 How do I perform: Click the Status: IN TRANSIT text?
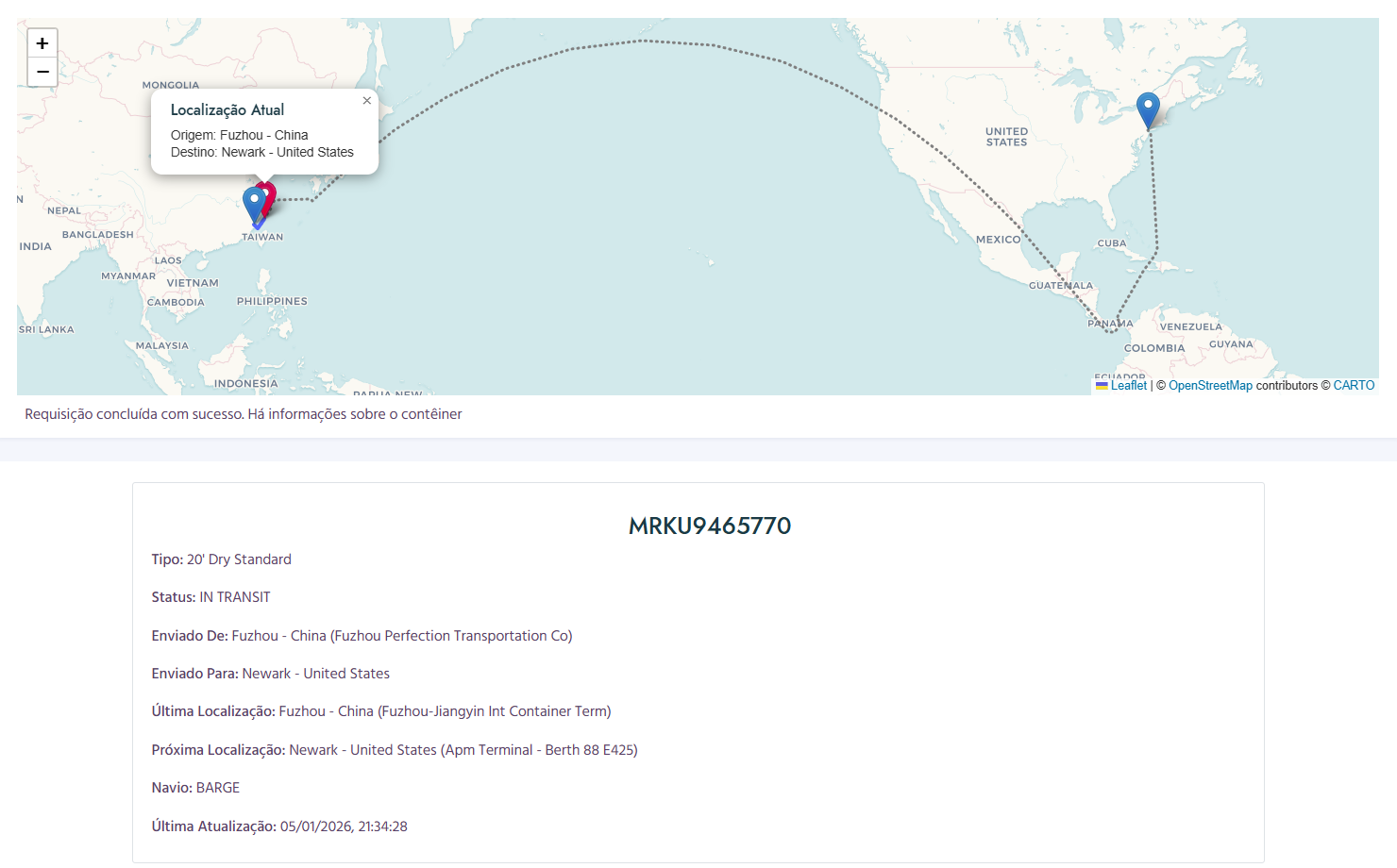[211, 597]
